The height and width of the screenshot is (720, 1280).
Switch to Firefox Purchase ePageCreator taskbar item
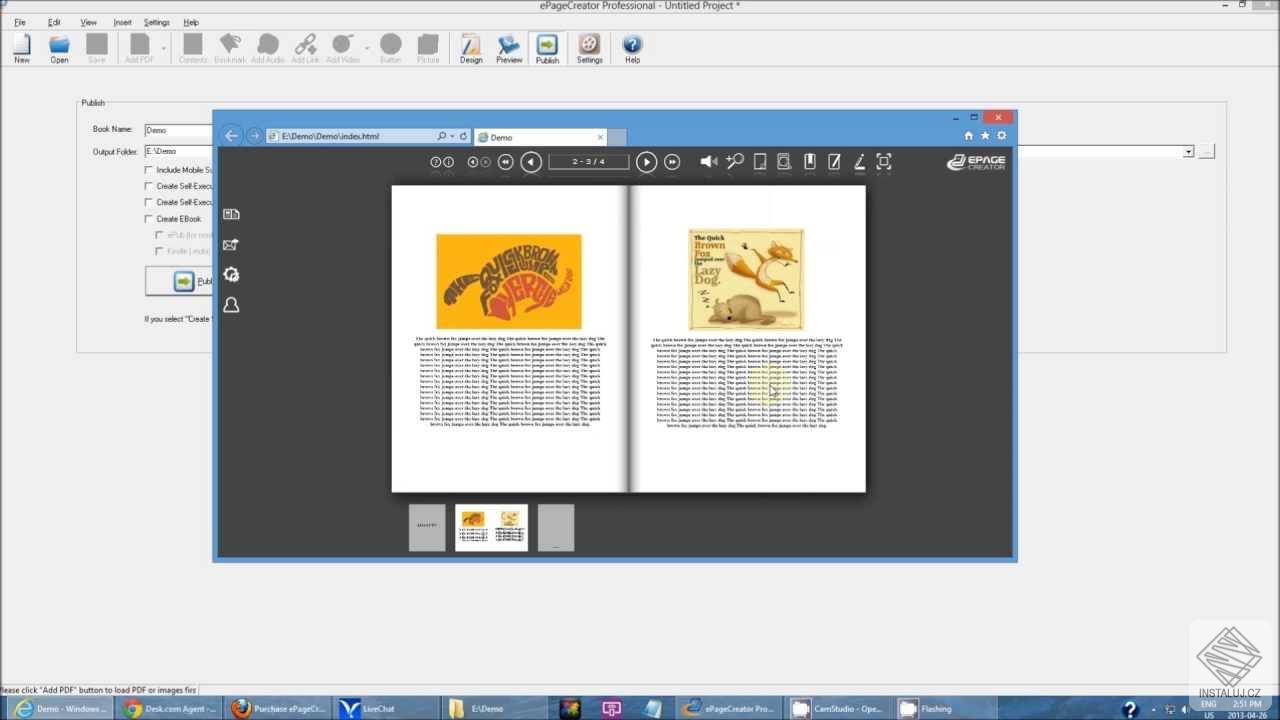click(x=278, y=708)
